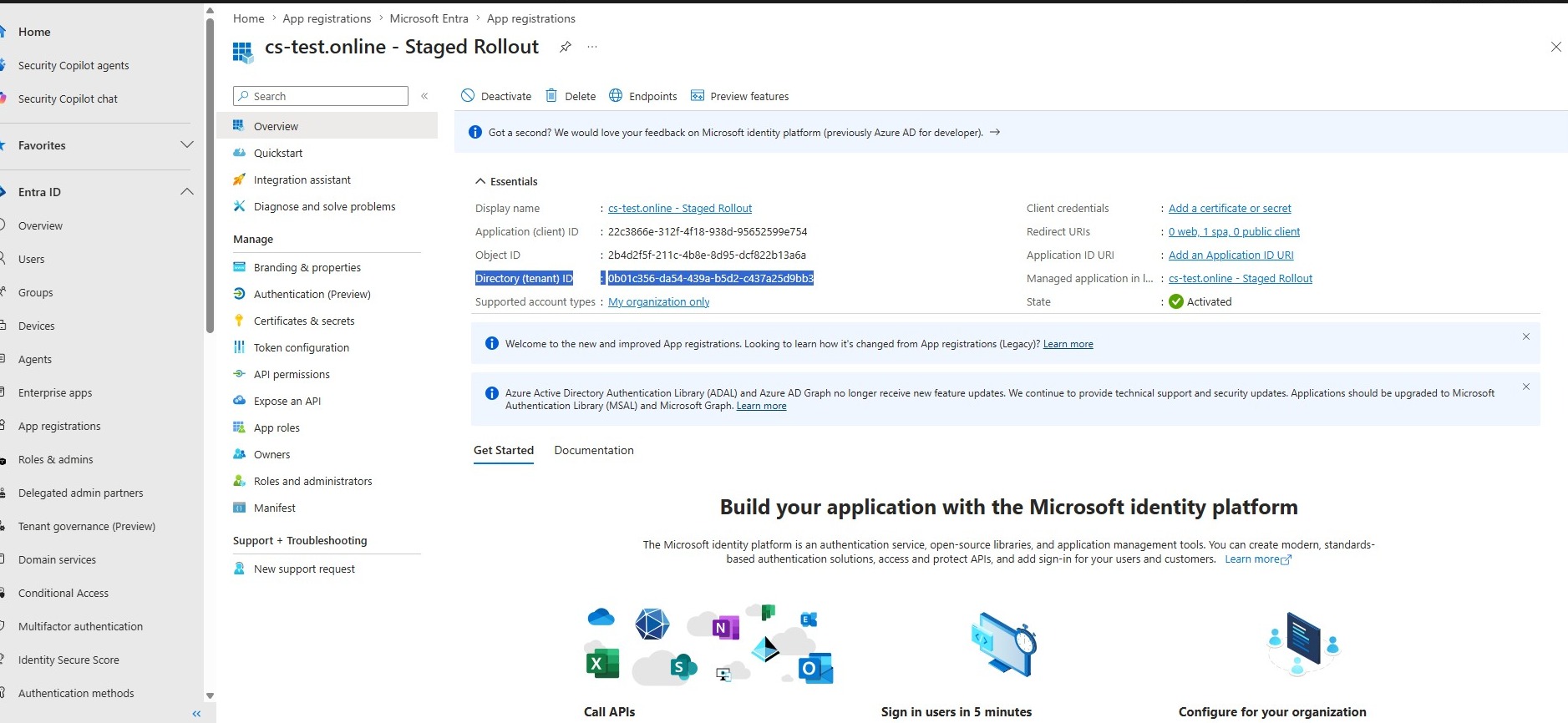1568x723 pixels.
Task: Click the Manifest icon
Action: [239, 508]
